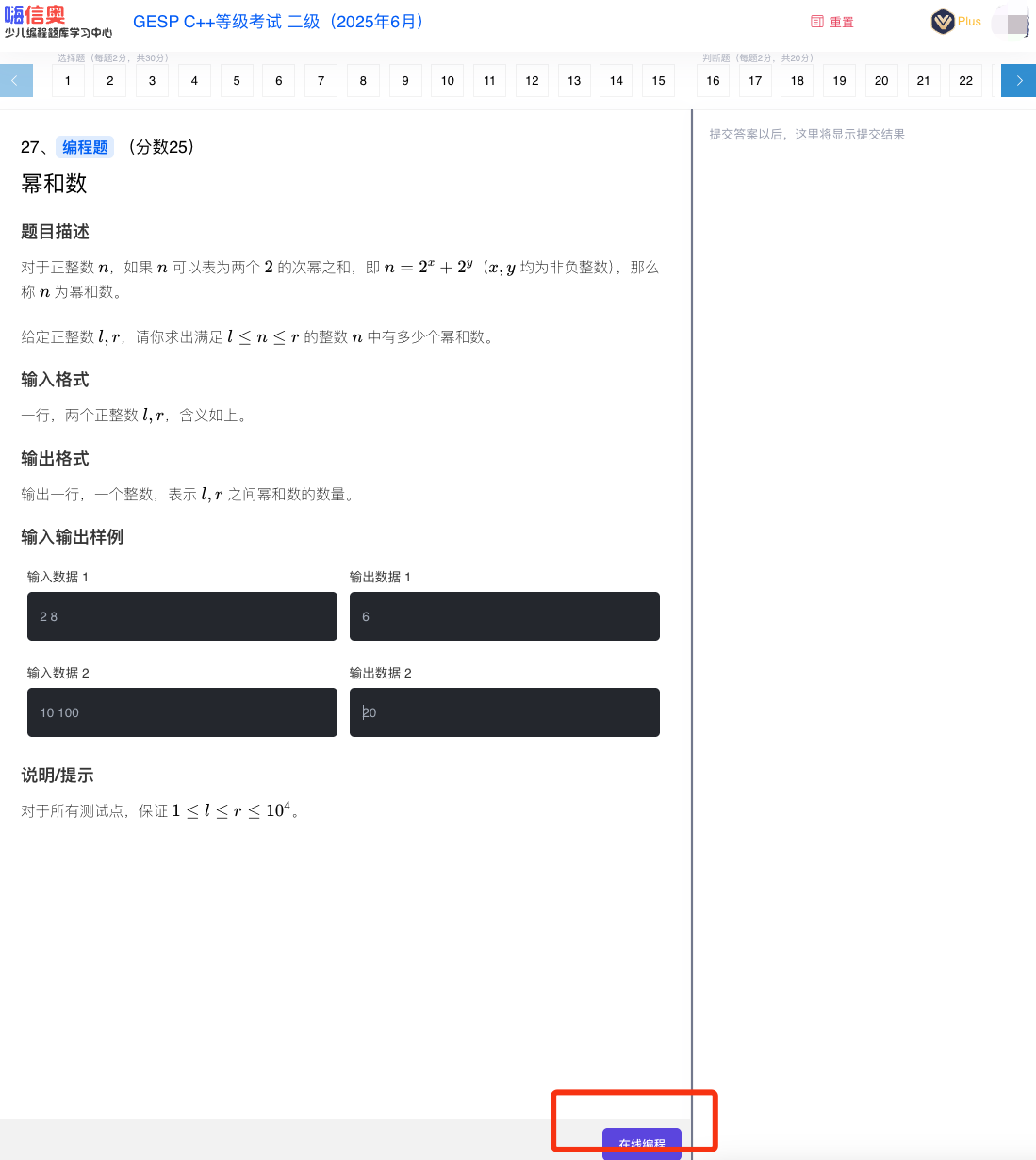Jump to question 5
The height and width of the screenshot is (1160, 1036).
pos(237,81)
